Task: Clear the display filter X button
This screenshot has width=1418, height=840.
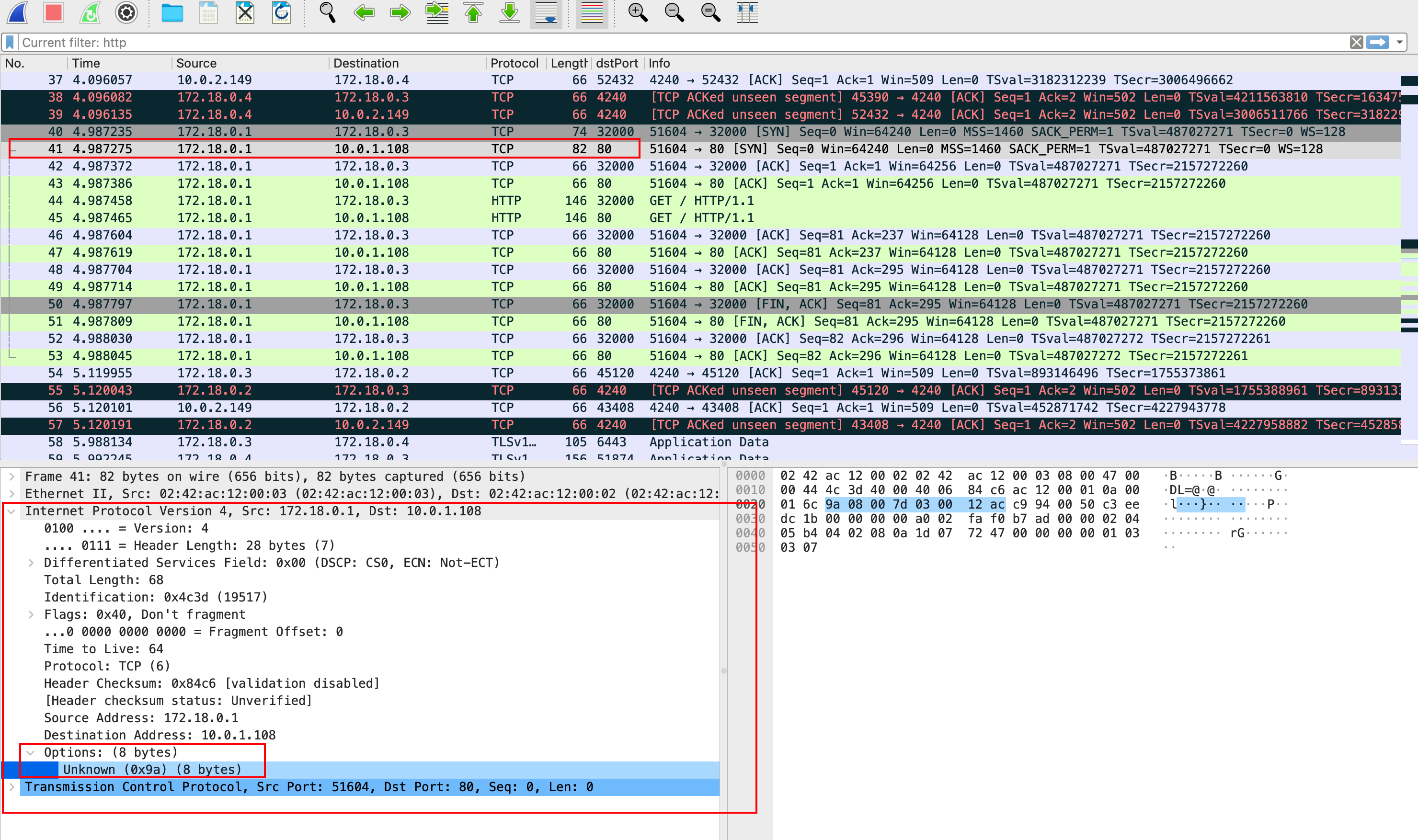Action: (x=1356, y=43)
